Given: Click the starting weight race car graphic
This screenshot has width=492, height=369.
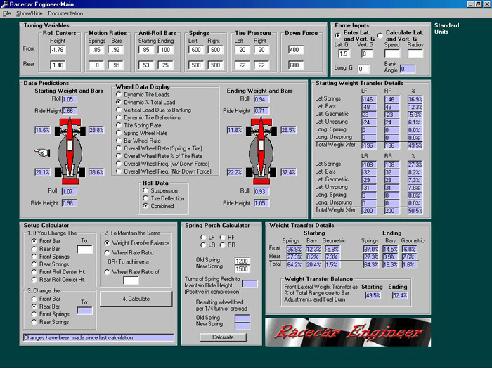Looking at the screenshot, I should pos(70,151).
